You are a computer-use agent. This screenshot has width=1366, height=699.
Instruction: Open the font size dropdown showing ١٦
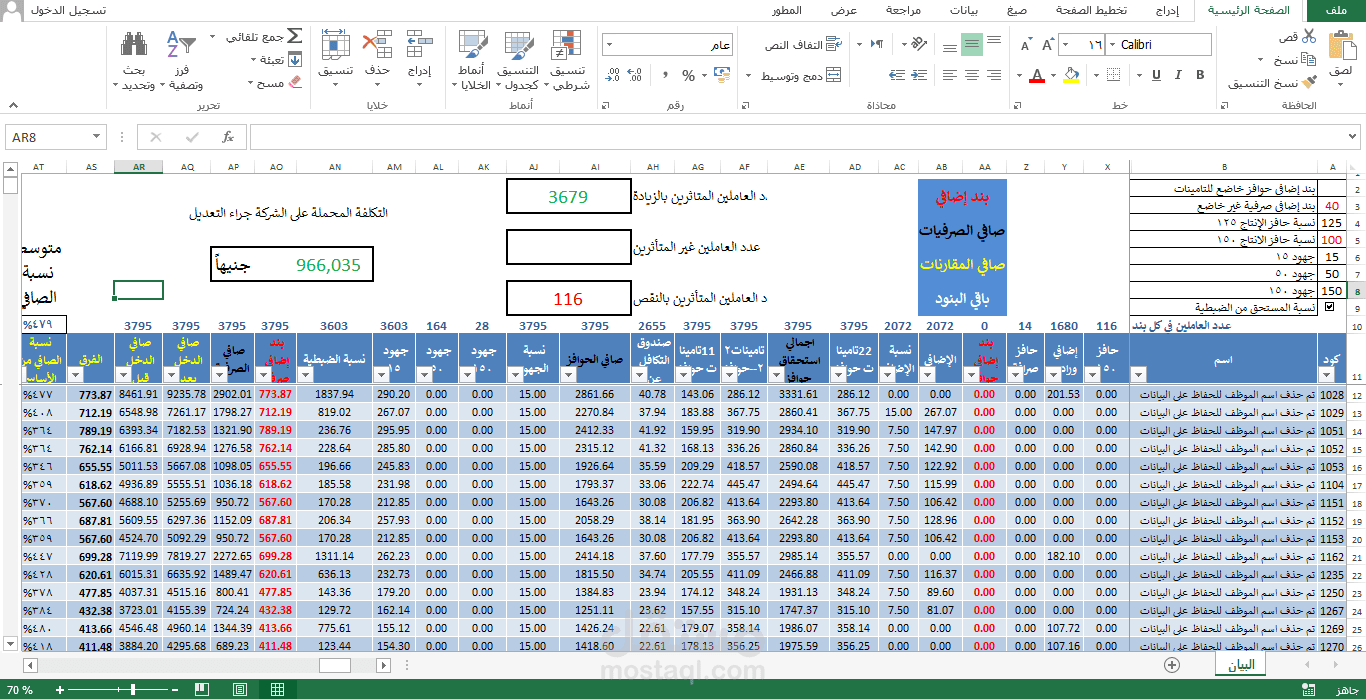(1066, 45)
